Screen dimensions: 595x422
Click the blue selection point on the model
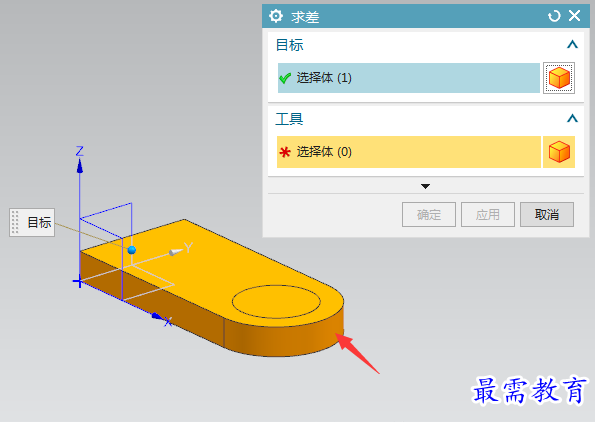tap(132, 250)
